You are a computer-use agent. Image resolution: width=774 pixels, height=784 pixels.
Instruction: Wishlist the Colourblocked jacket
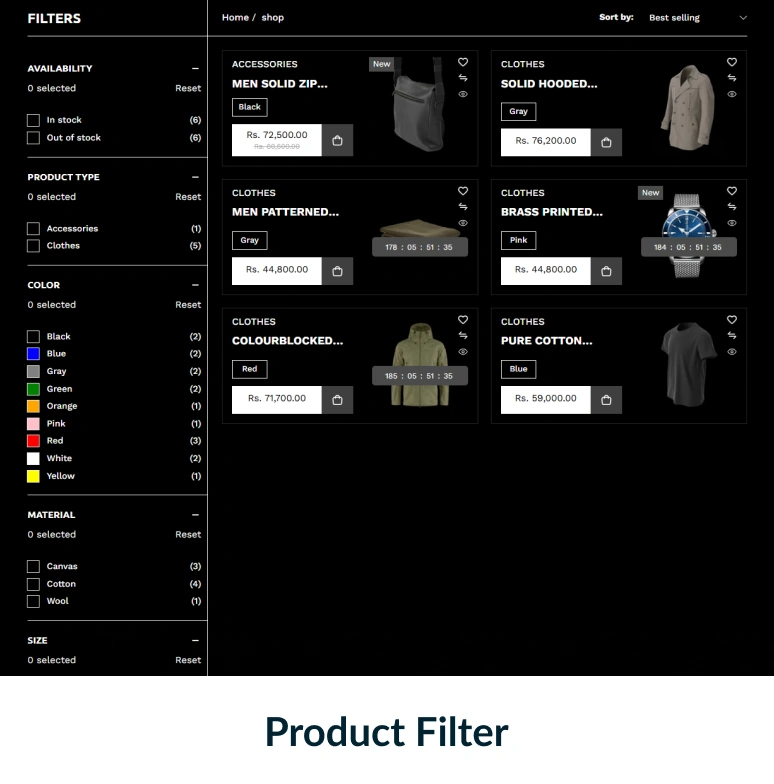(463, 320)
